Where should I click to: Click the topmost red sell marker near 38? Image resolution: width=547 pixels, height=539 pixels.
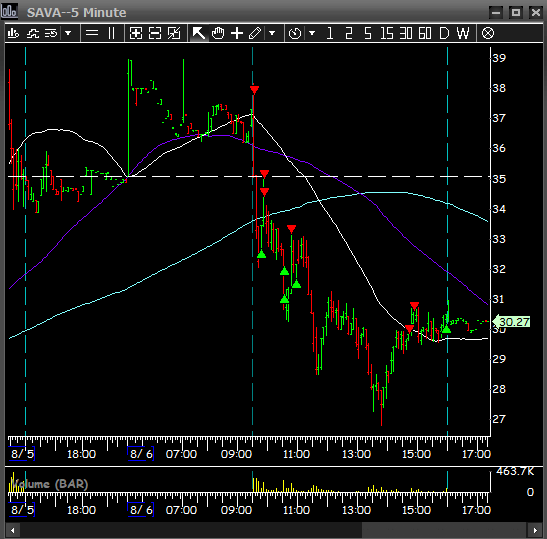coord(254,90)
